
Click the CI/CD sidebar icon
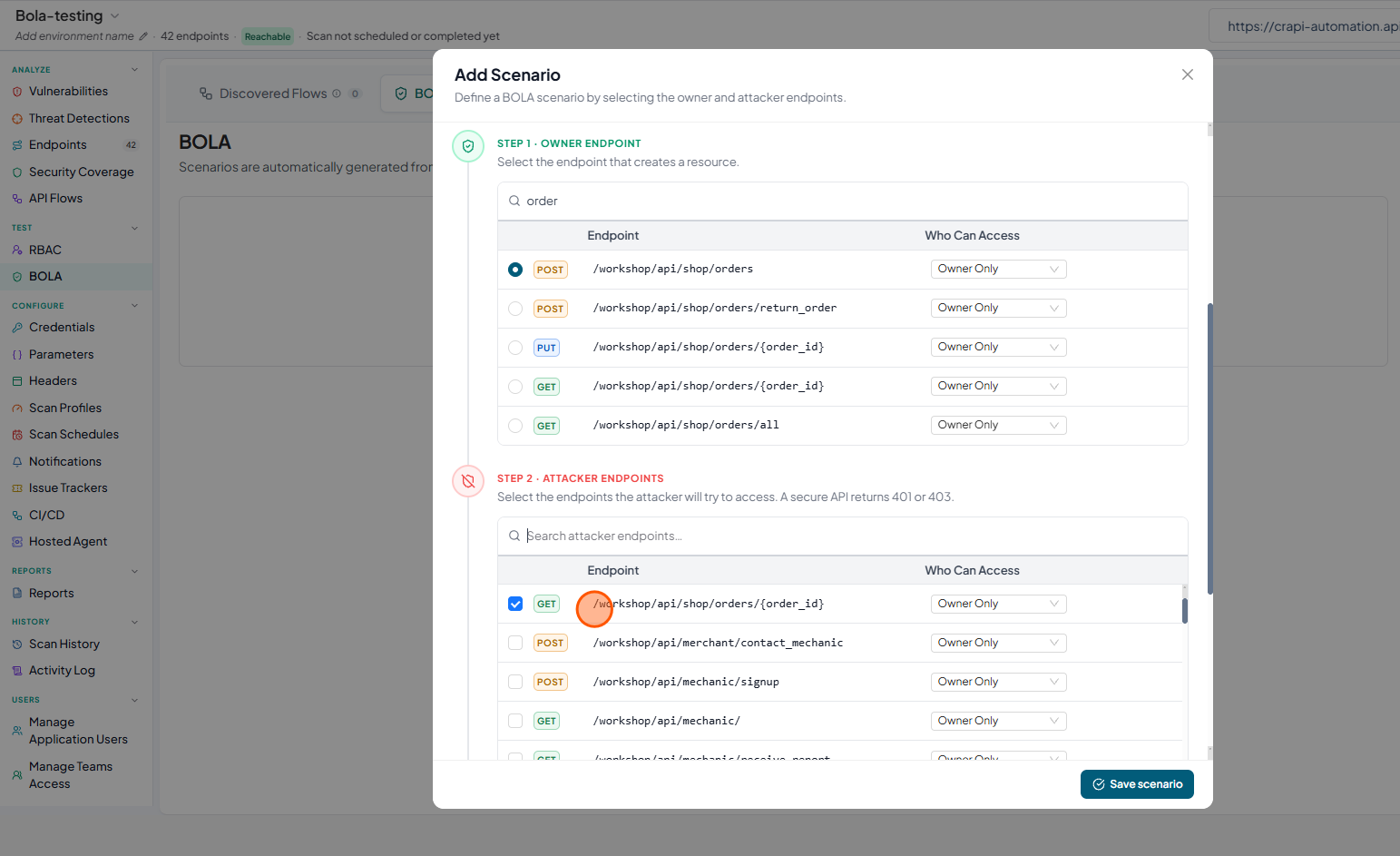tap(17, 516)
